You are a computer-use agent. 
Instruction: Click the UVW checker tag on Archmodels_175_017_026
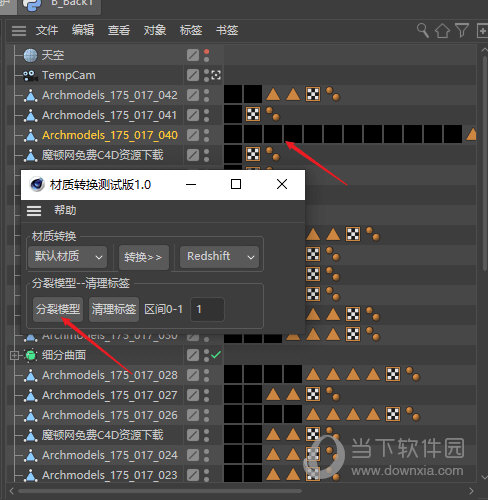pyautogui.click(x=393, y=414)
